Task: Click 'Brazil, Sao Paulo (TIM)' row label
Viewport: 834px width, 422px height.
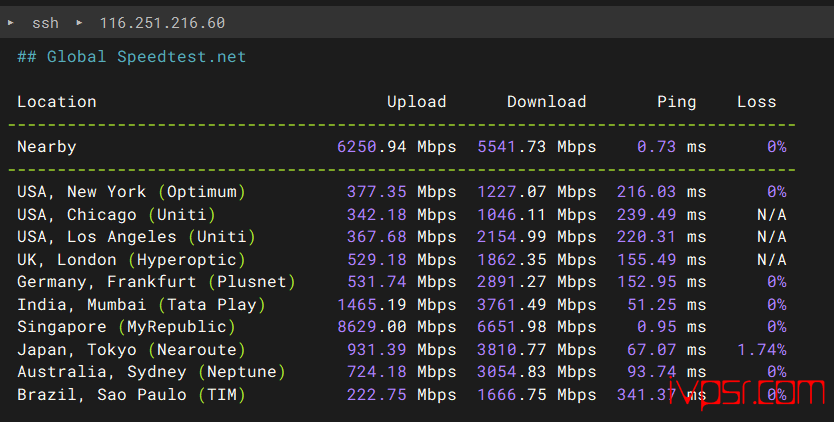Action: pyautogui.click(x=131, y=395)
